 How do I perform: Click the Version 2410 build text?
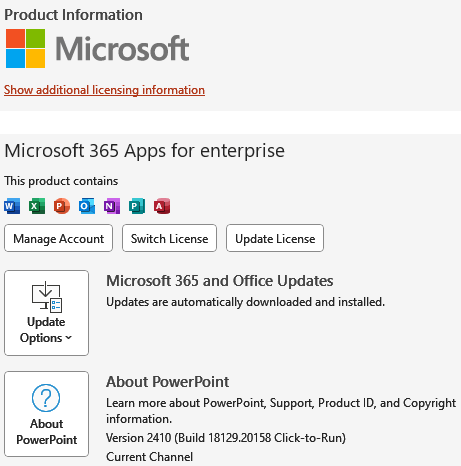(x=226, y=438)
